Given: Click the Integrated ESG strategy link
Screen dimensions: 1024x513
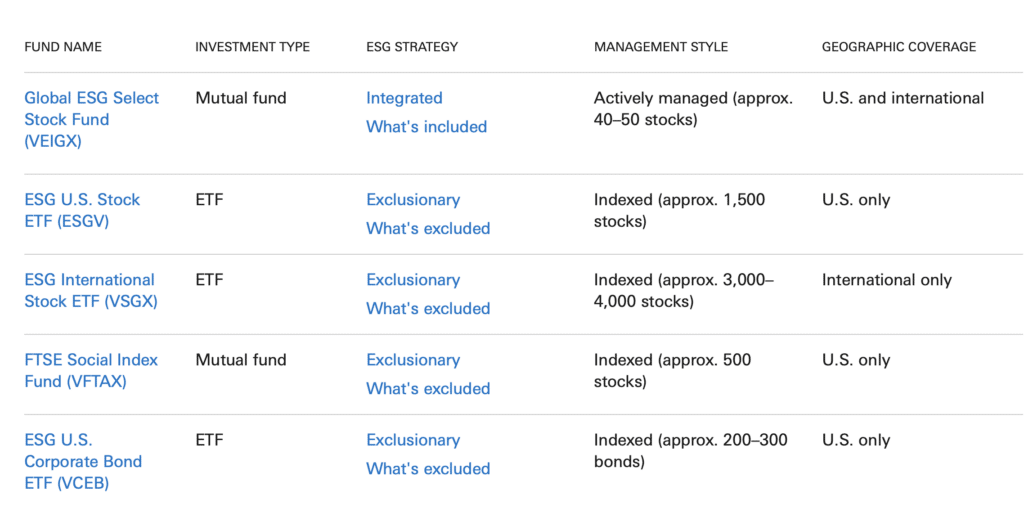Looking at the screenshot, I should pyautogui.click(x=404, y=98).
